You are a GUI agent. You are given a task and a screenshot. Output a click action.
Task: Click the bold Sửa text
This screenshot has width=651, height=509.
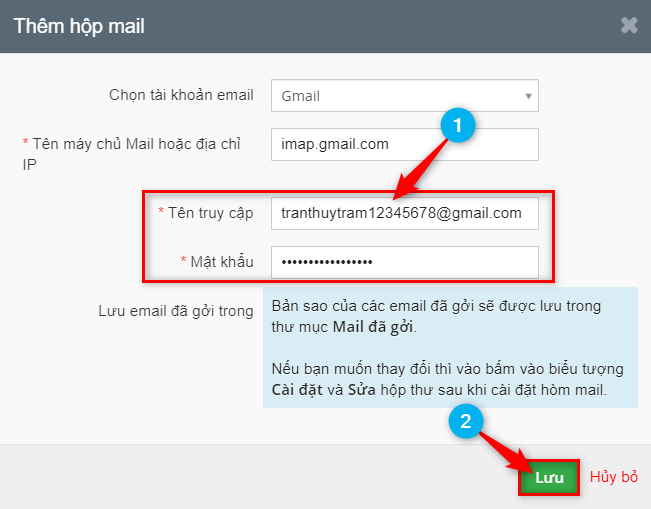point(361,389)
